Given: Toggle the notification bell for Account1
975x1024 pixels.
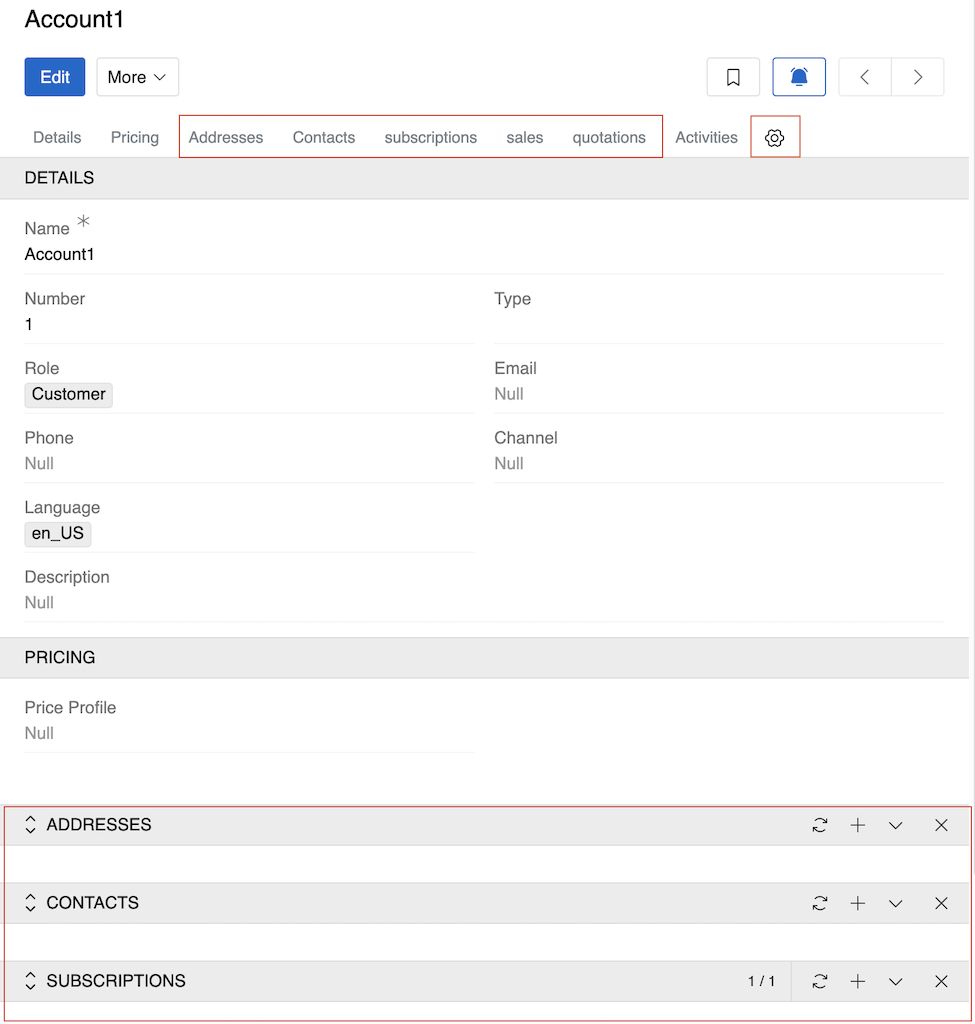Looking at the screenshot, I should pos(799,77).
